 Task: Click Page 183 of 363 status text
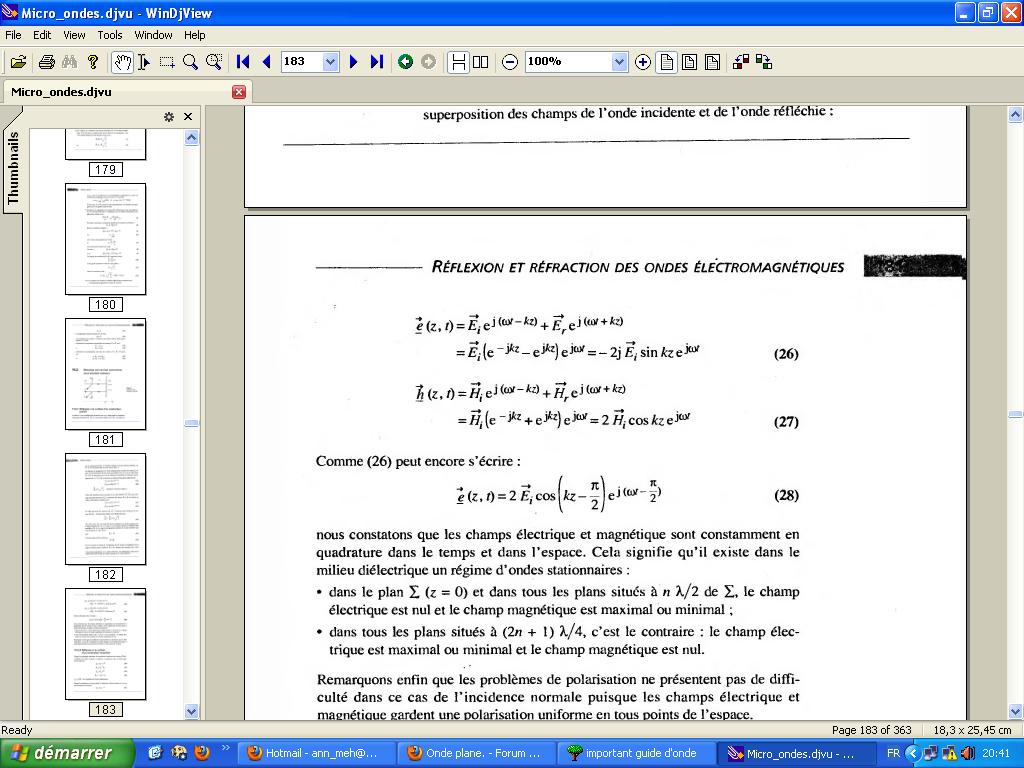click(x=871, y=730)
